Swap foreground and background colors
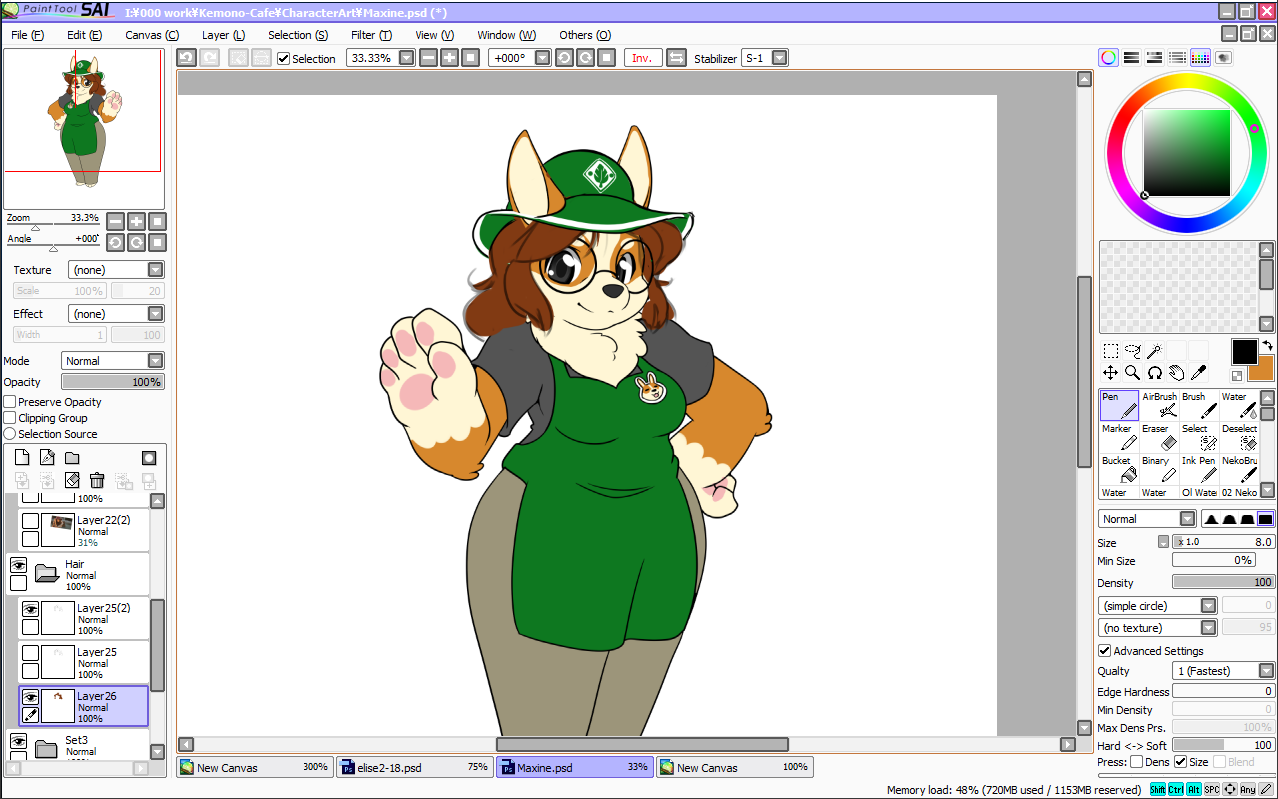 coord(1267,346)
